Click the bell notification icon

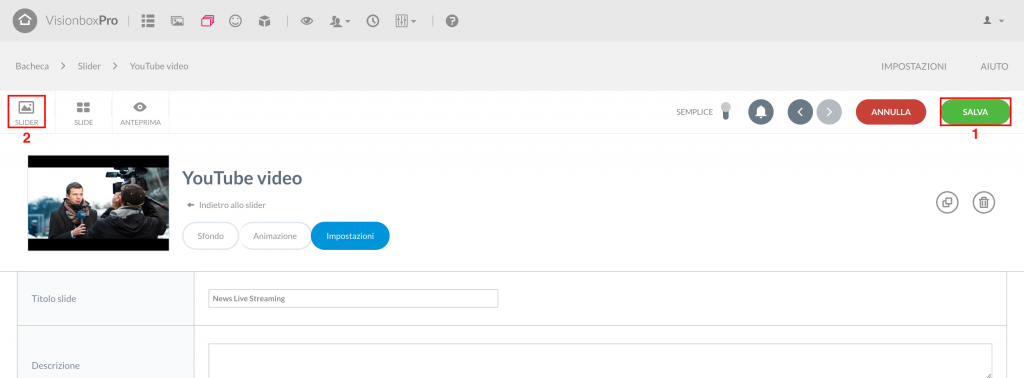[x=761, y=112]
